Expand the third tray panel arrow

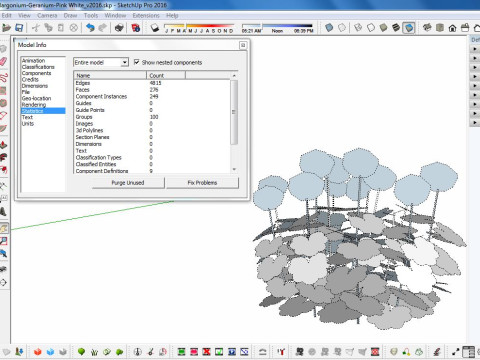click(x=474, y=67)
